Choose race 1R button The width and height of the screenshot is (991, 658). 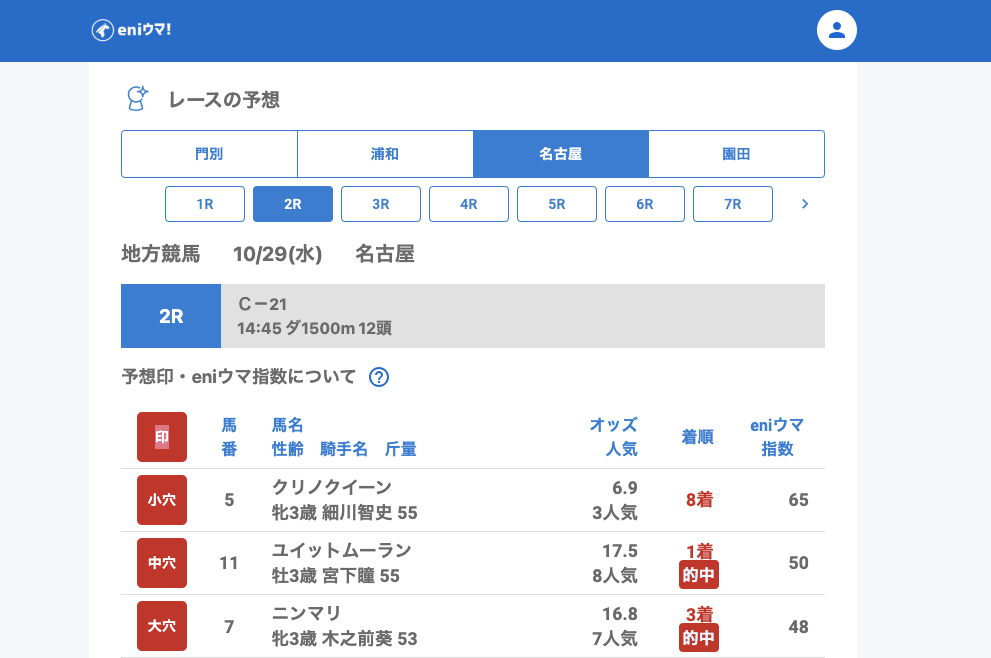point(205,204)
